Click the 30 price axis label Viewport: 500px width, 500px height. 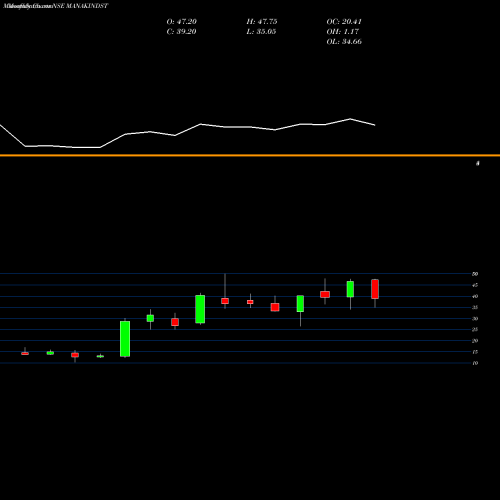[x=475, y=319]
